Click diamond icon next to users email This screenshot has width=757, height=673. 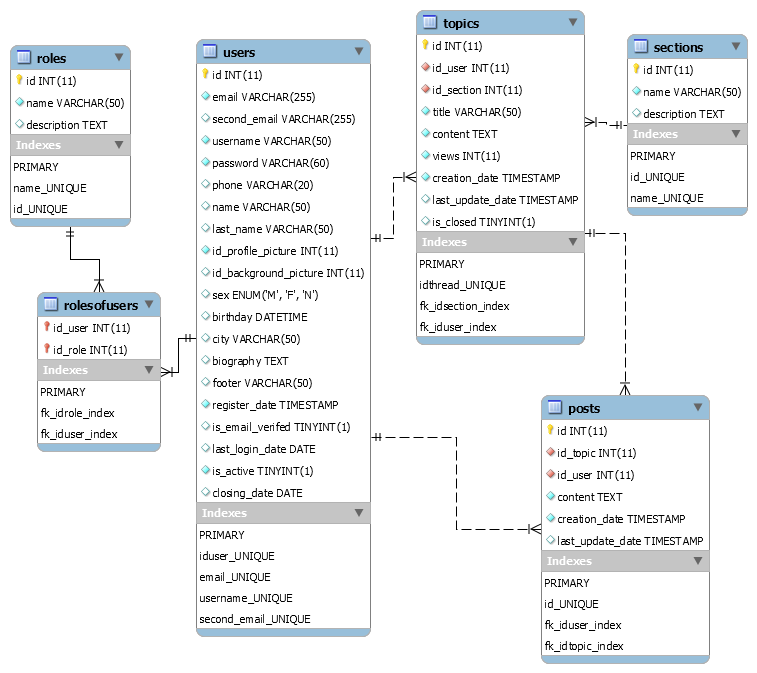206,96
